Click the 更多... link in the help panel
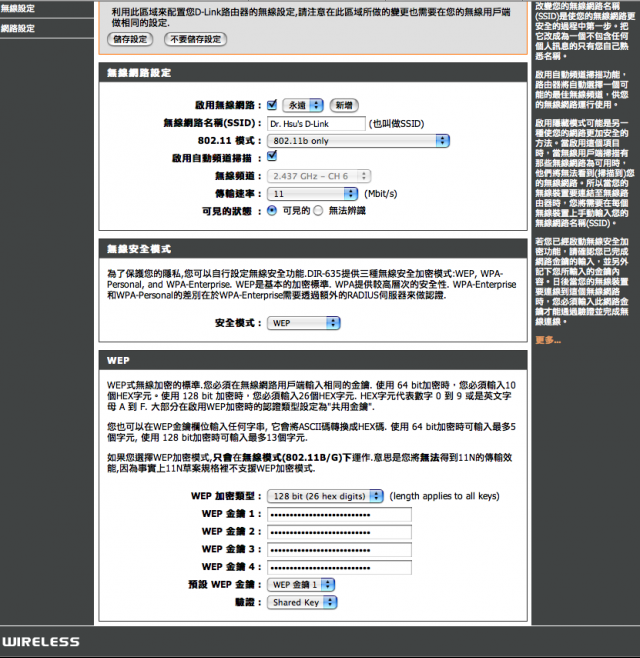Viewport: 640px width, 658px height. (x=548, y=340)
